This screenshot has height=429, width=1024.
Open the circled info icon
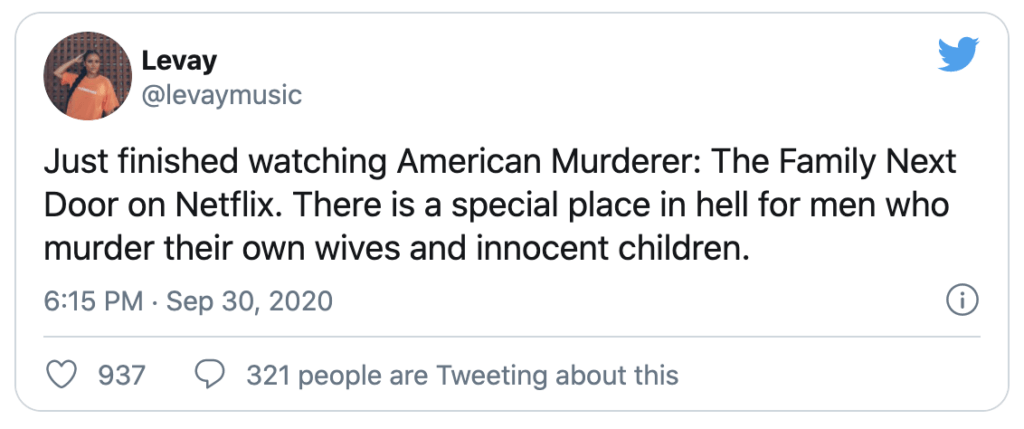tap(962, 301)
